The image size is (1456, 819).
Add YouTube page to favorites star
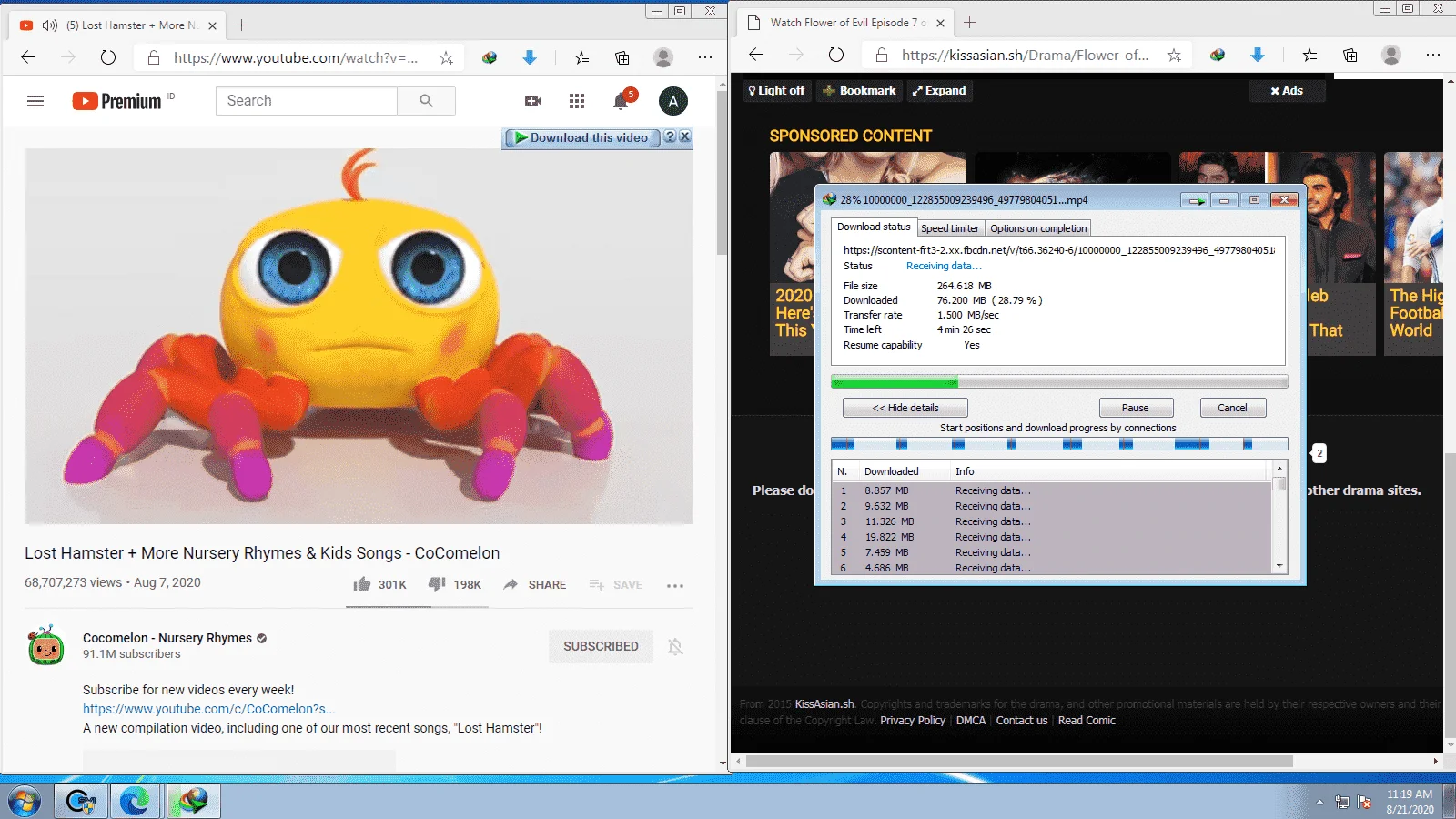tap(446, 57)
